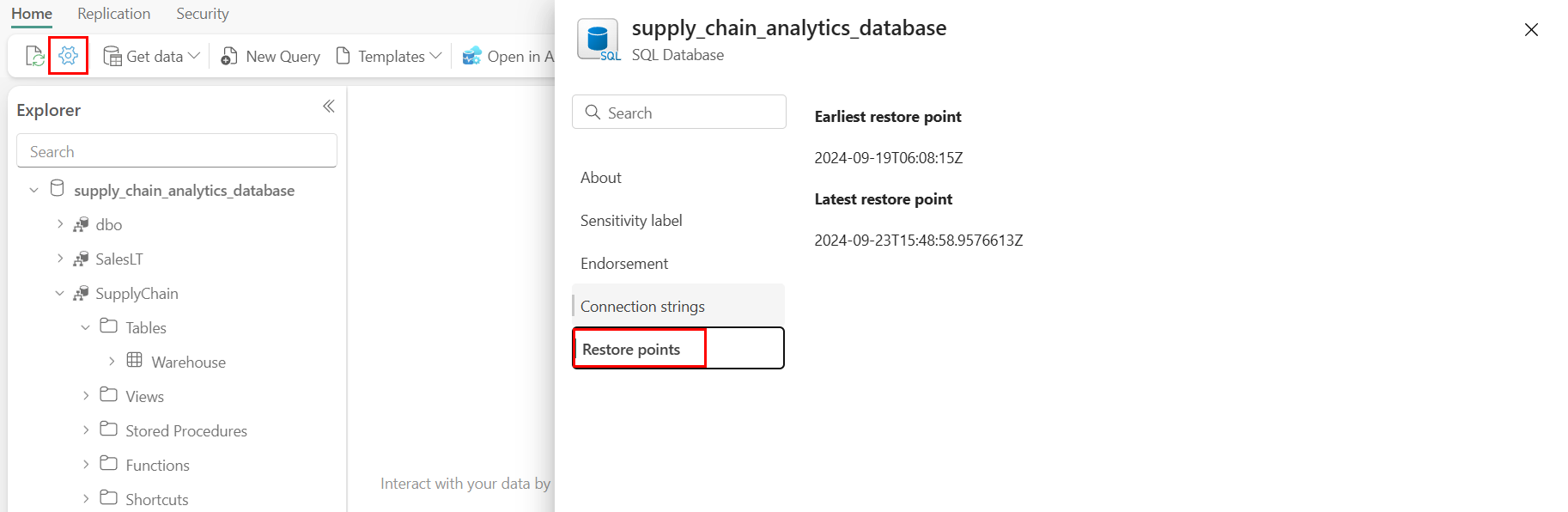Click the Explorer search box
This screenshot has width=1568, height=512.
pos(177,151)
